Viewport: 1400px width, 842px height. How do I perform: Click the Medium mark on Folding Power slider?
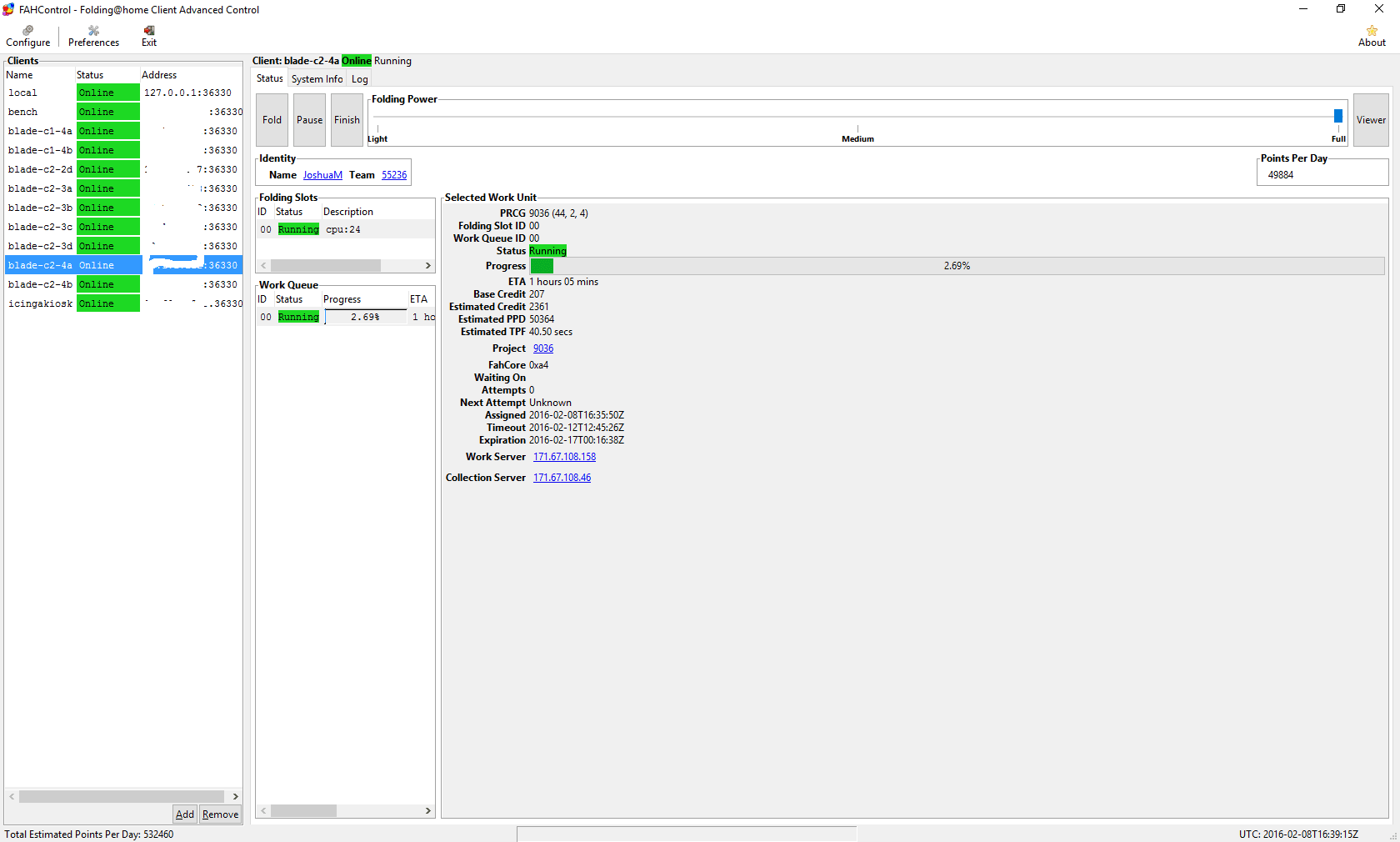pyautogui.click(x=857, y=138)
